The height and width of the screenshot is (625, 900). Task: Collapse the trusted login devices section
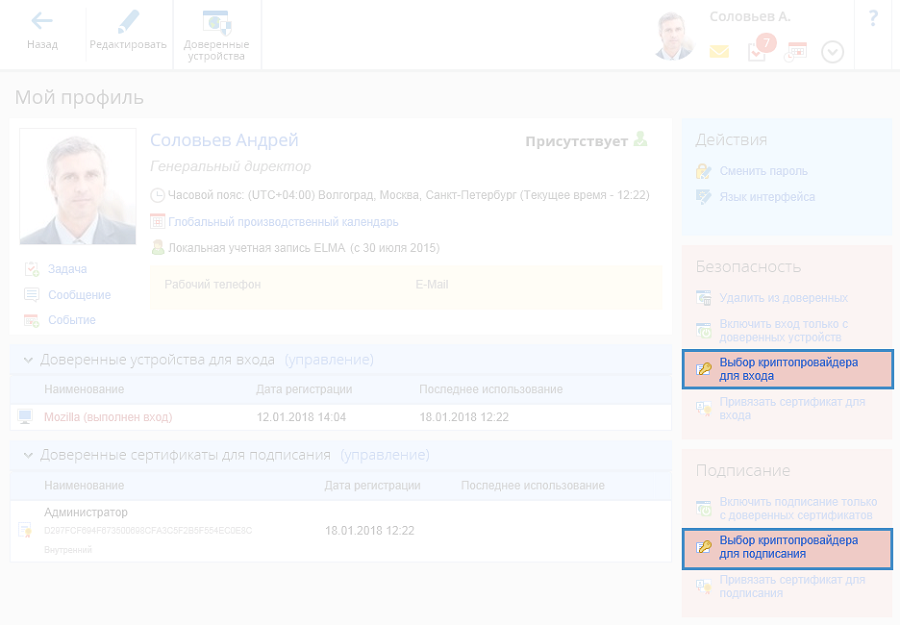tap(28, 359)
